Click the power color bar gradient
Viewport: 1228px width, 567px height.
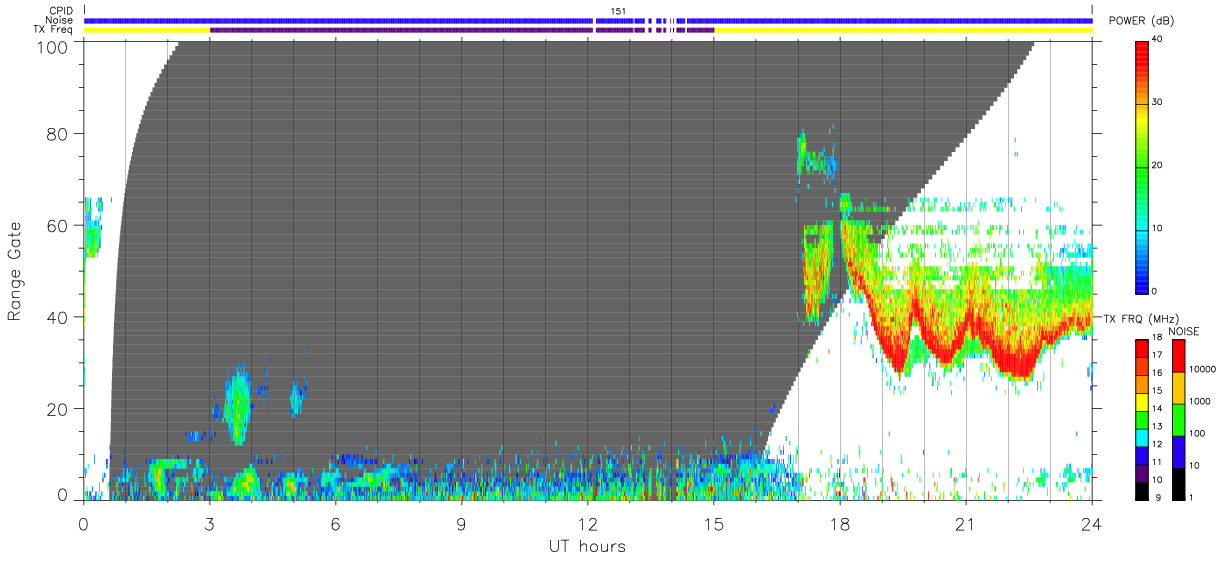(x=1141, y=166)
